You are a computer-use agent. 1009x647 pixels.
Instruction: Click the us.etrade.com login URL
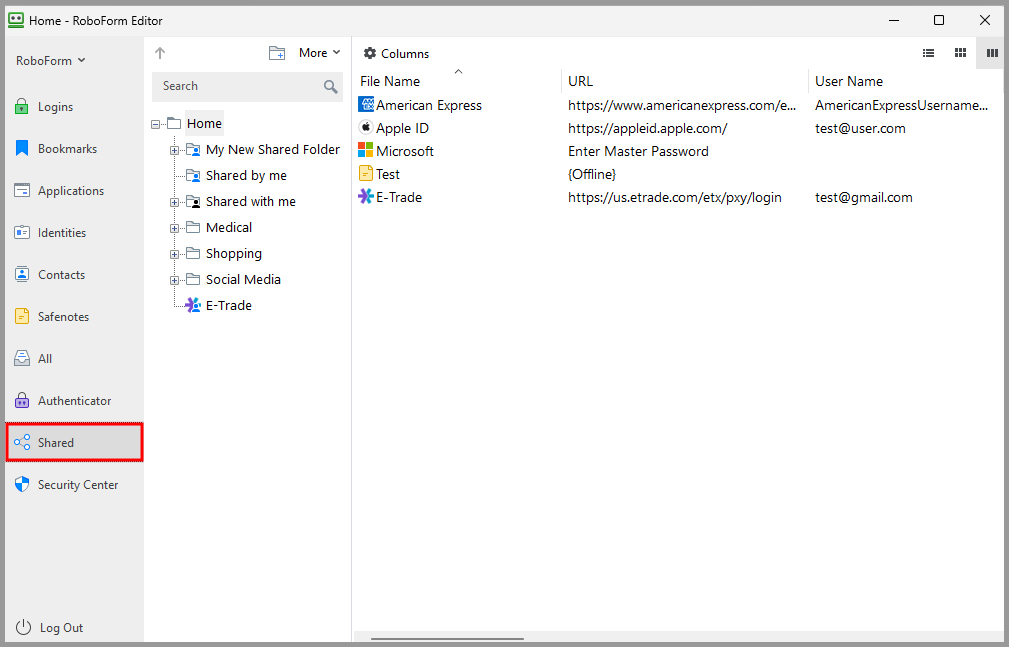click(674, 198)
